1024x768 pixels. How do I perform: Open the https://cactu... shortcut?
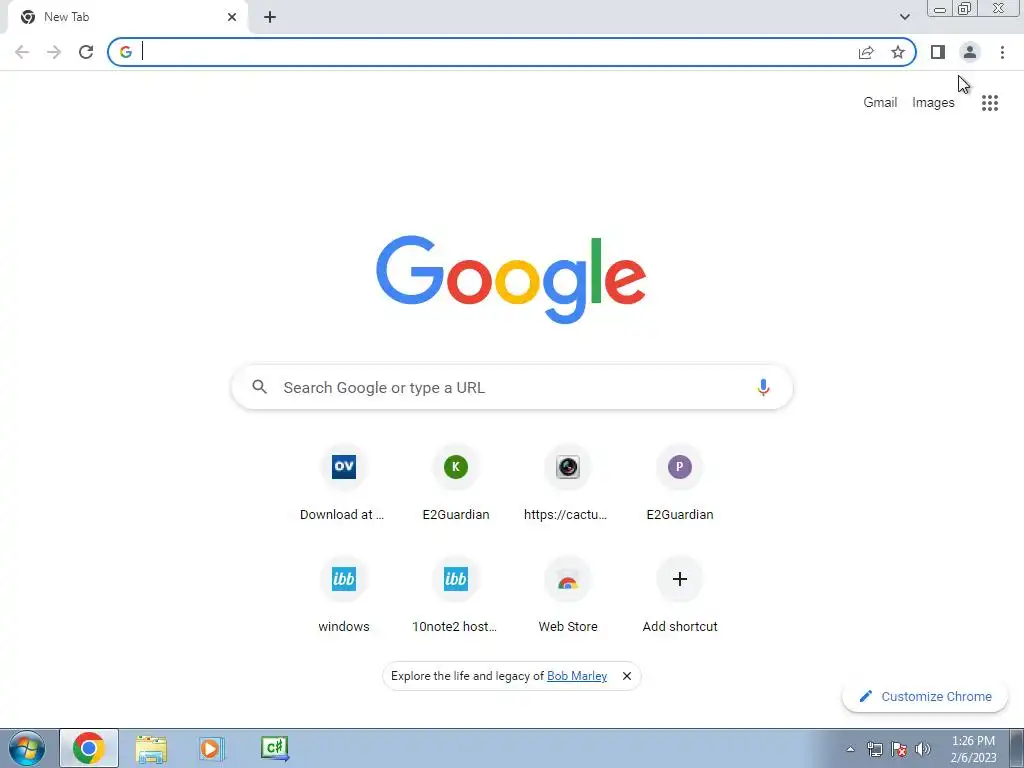[x=568, y=483]
